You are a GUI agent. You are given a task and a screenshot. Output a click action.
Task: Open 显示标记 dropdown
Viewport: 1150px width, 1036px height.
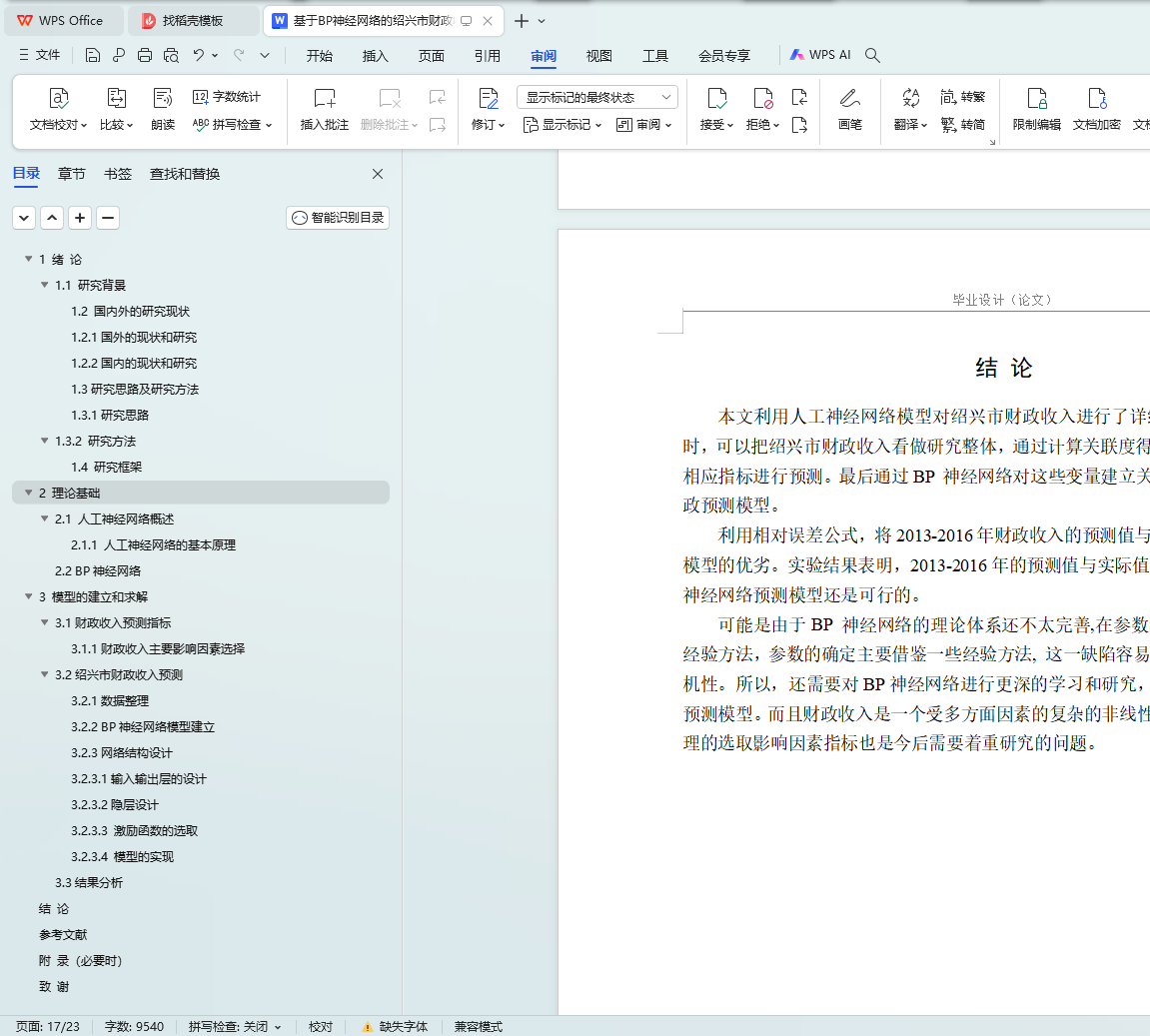tap(563, 125)
